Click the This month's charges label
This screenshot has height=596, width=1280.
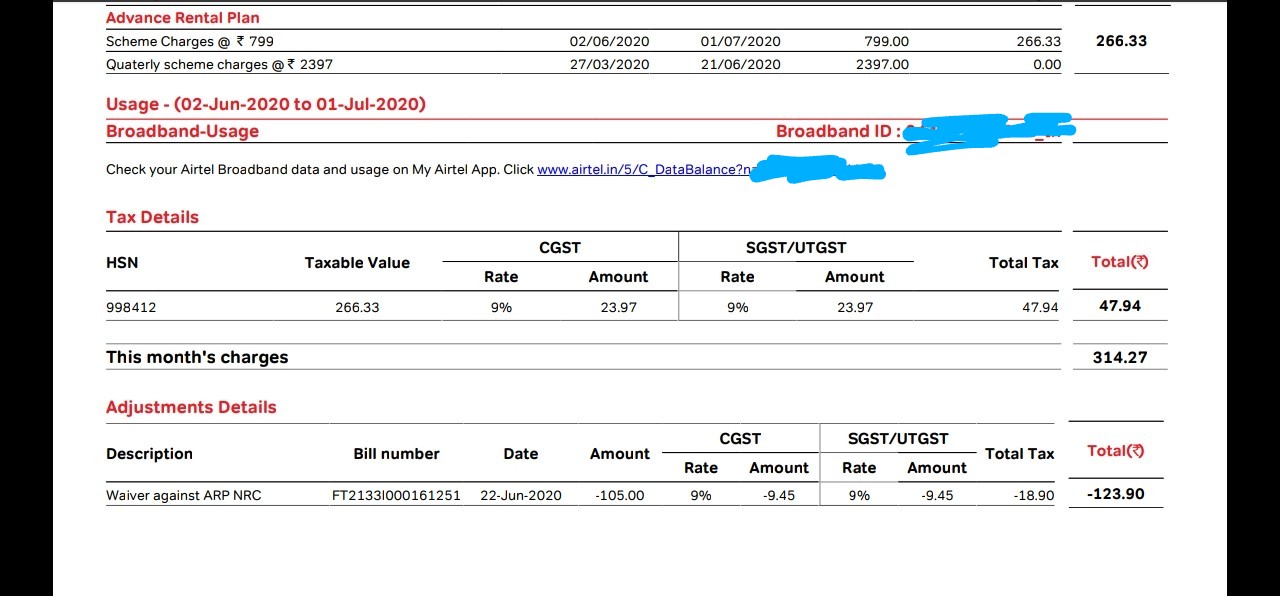click(197, 357)
